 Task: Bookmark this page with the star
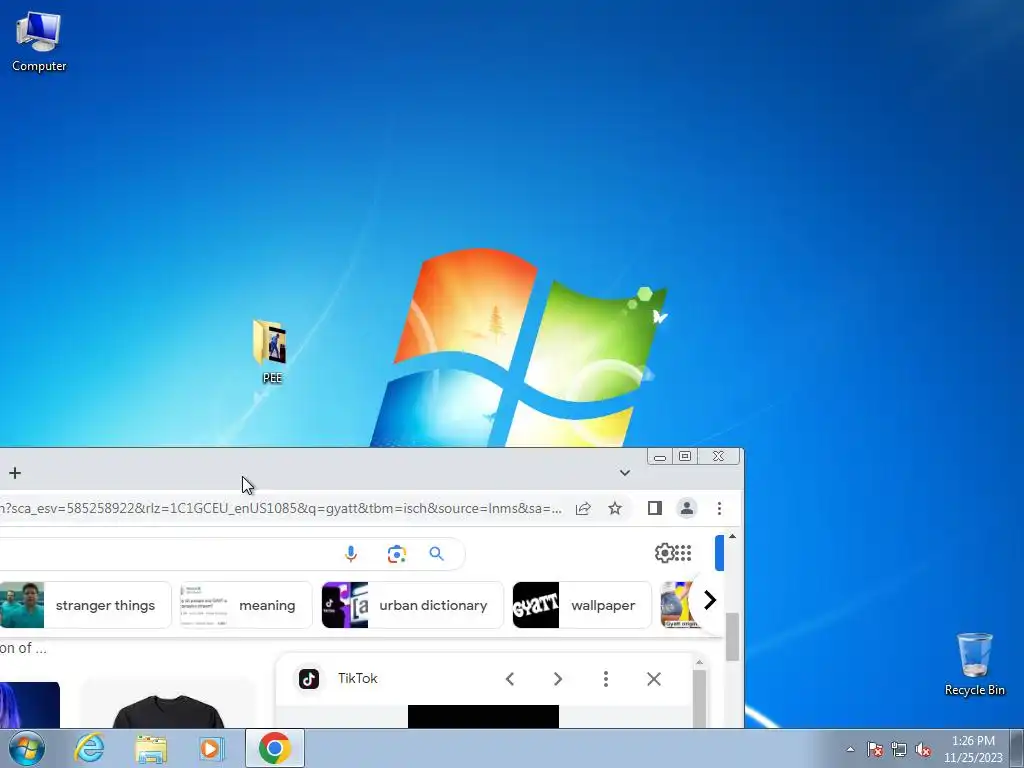(615, 508)
